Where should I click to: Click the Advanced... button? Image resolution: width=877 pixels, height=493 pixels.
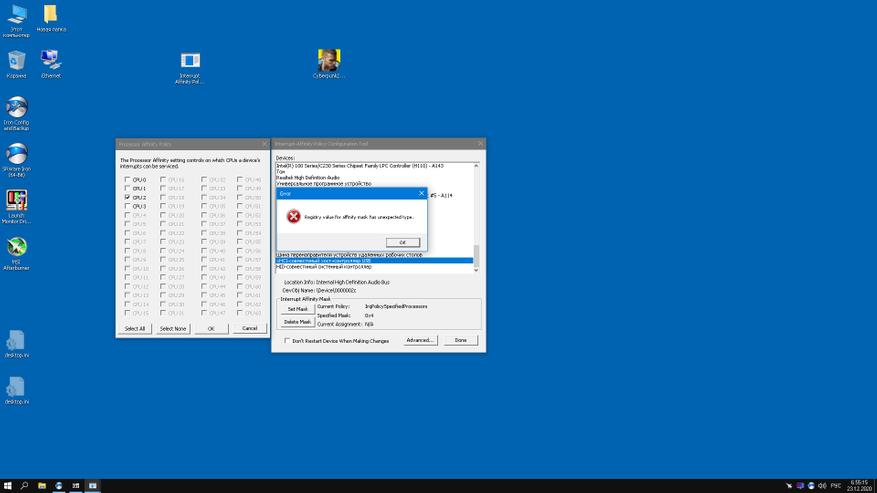pos(420,340)
